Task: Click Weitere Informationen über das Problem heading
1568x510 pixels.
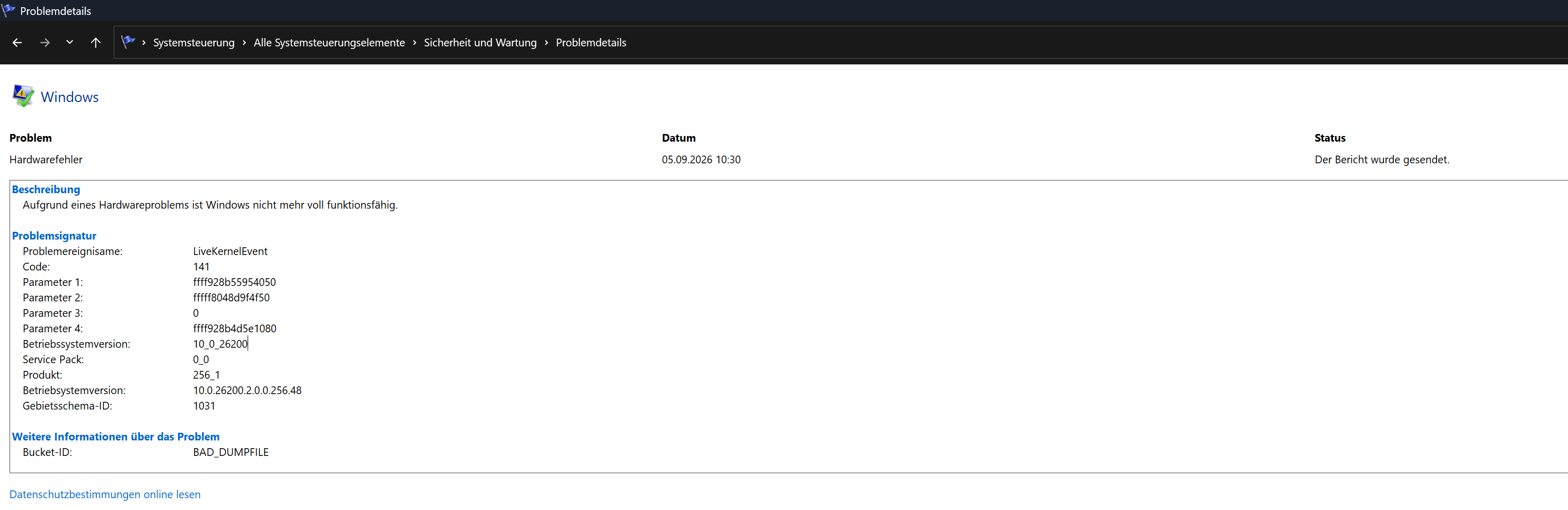Action: click(116, 437)
